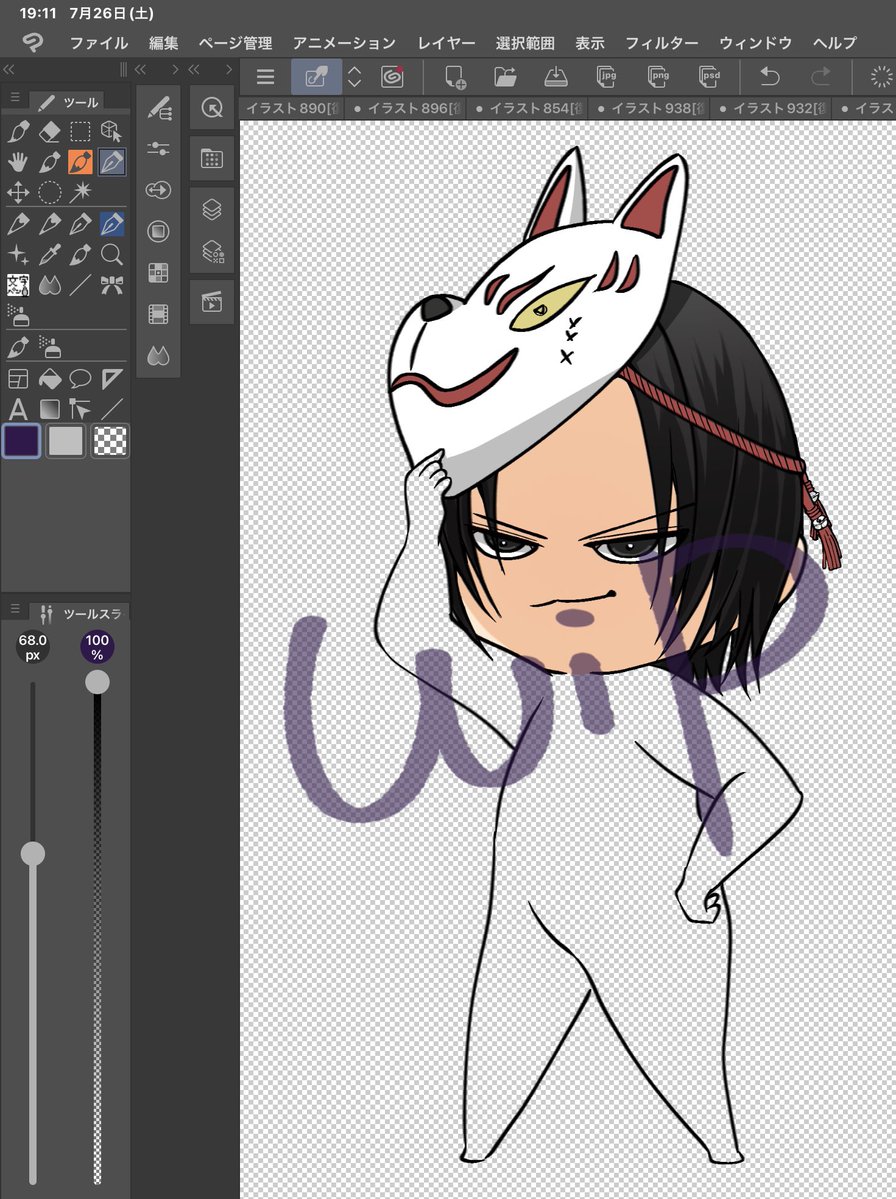Select the transparent checkered color swatch
The width and height of the screenshot is (896, 1199).
[x=110, y=441]
